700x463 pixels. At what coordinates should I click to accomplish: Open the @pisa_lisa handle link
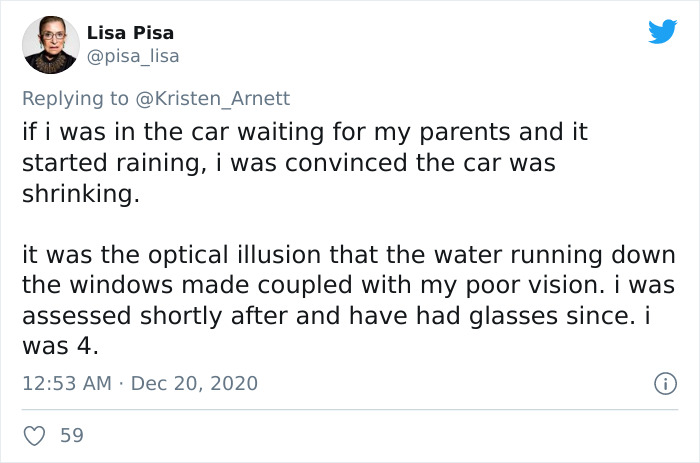(x=133, y=56)
